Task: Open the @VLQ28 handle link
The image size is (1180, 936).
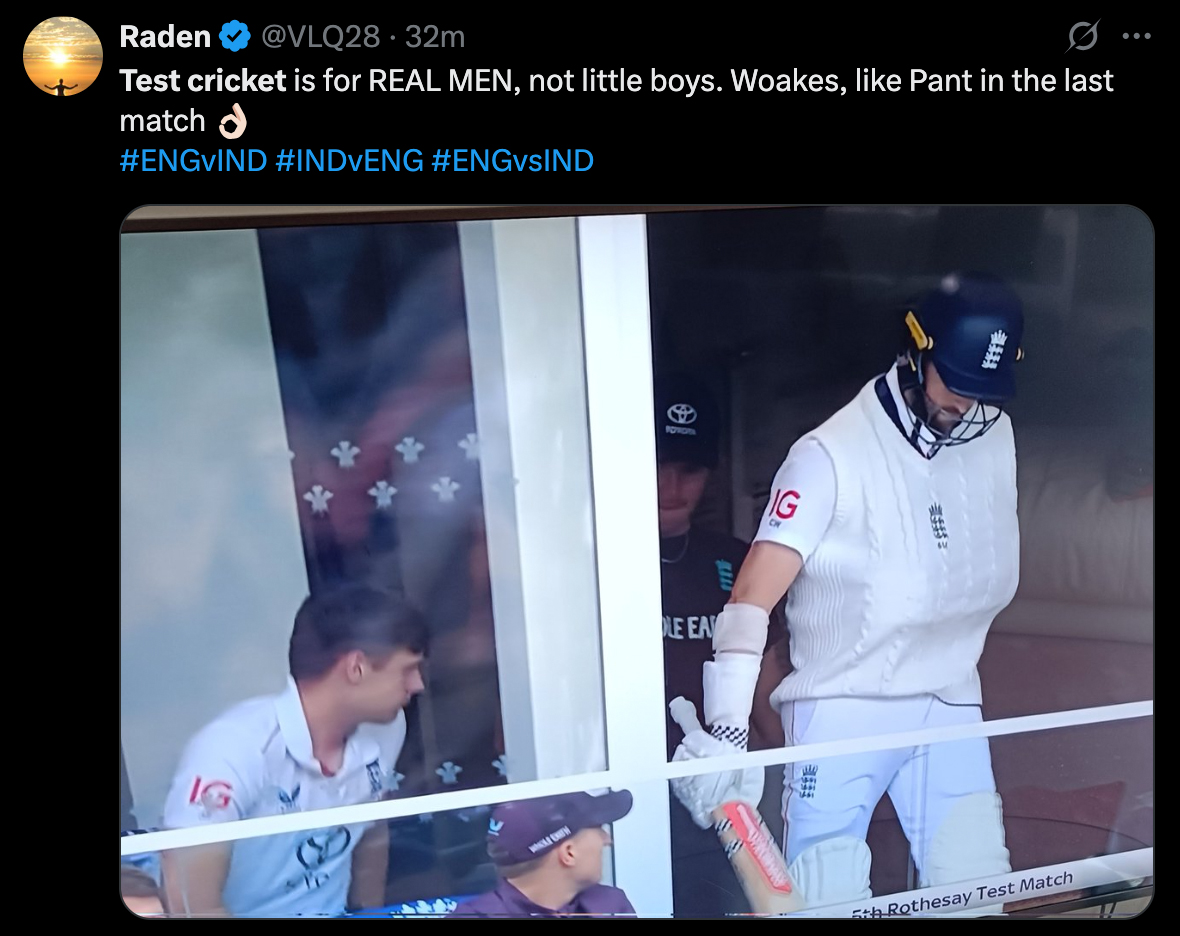Action: (x=320, y=36)
